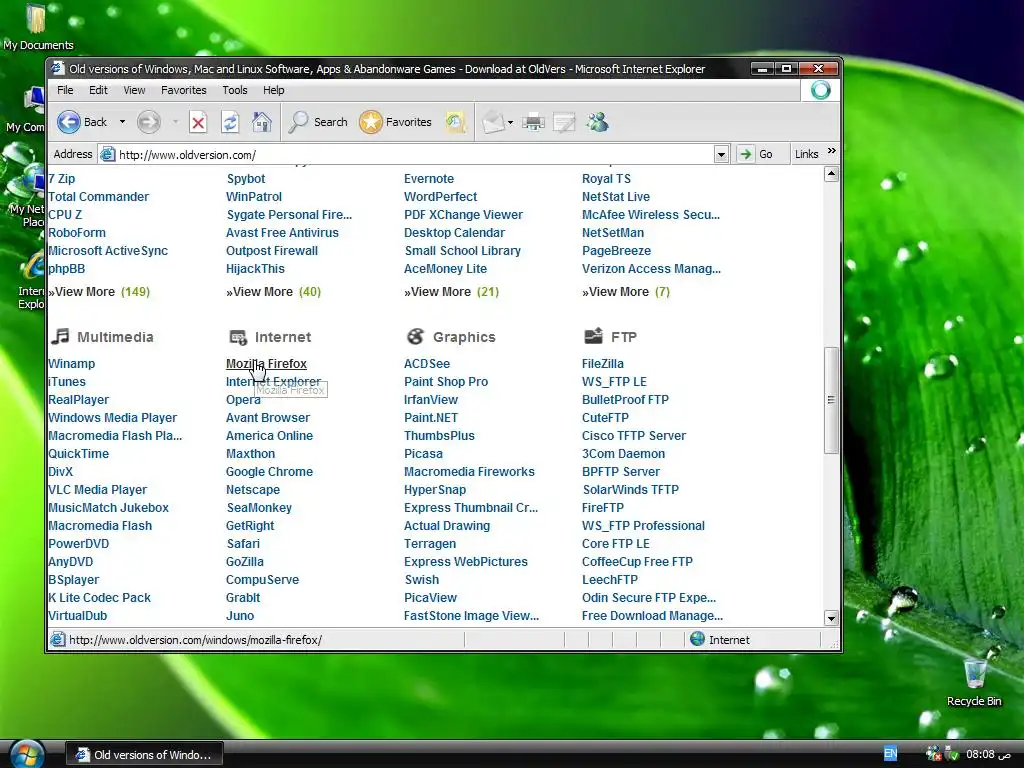Expand the Forward button history dropdown
The height and width of the screenshot is (768, 1024).
pos(175,122)
